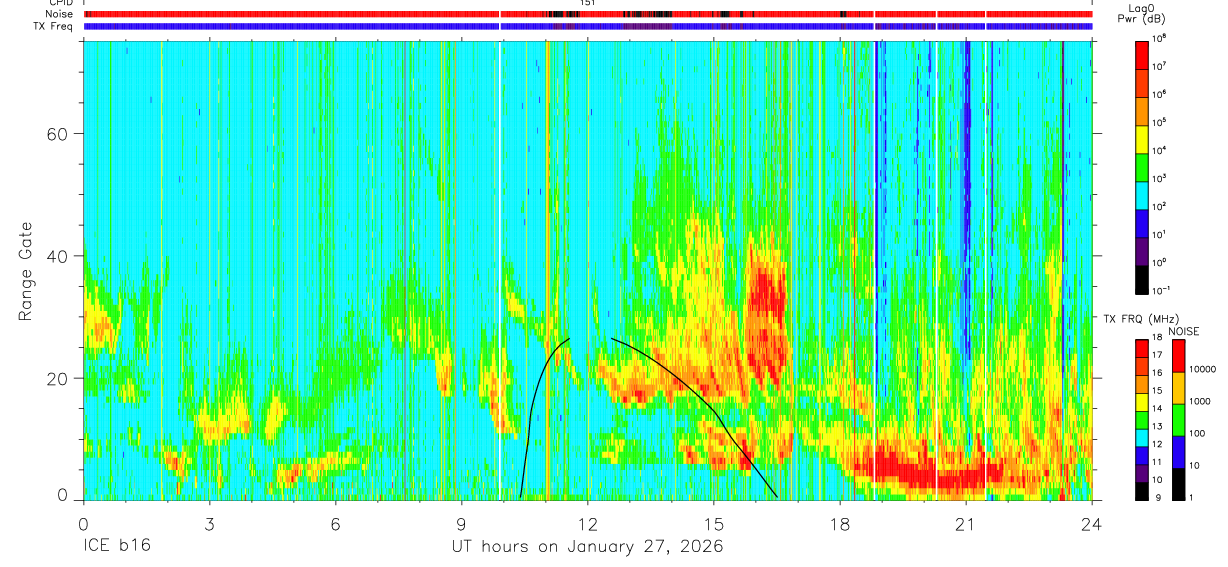Screen dimensions: 1228x567
Task: Click the 'TX Freq' row label at top left
Action: click(53, 26)
